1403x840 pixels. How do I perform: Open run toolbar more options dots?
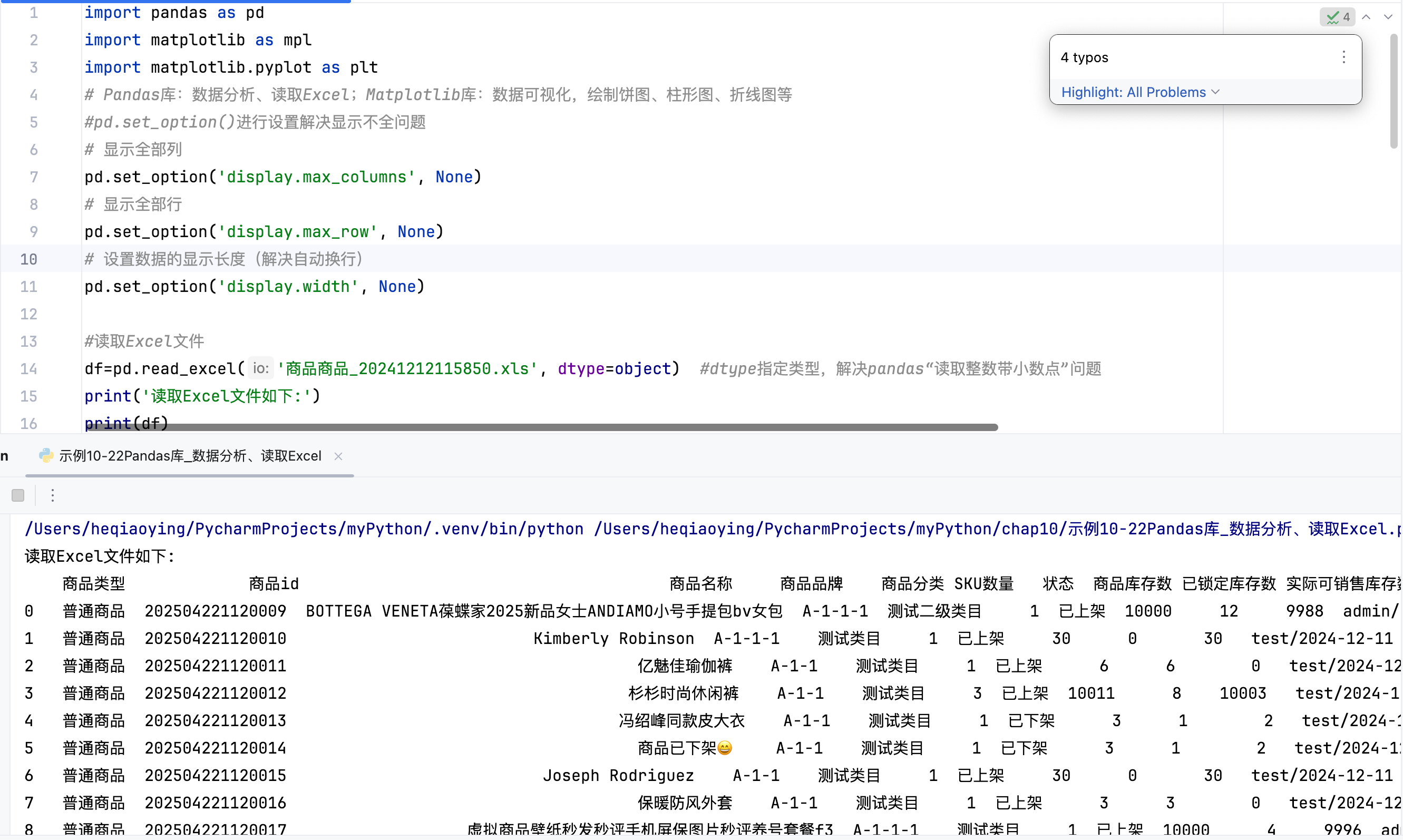pyautogui.click(x=53, y=495)
